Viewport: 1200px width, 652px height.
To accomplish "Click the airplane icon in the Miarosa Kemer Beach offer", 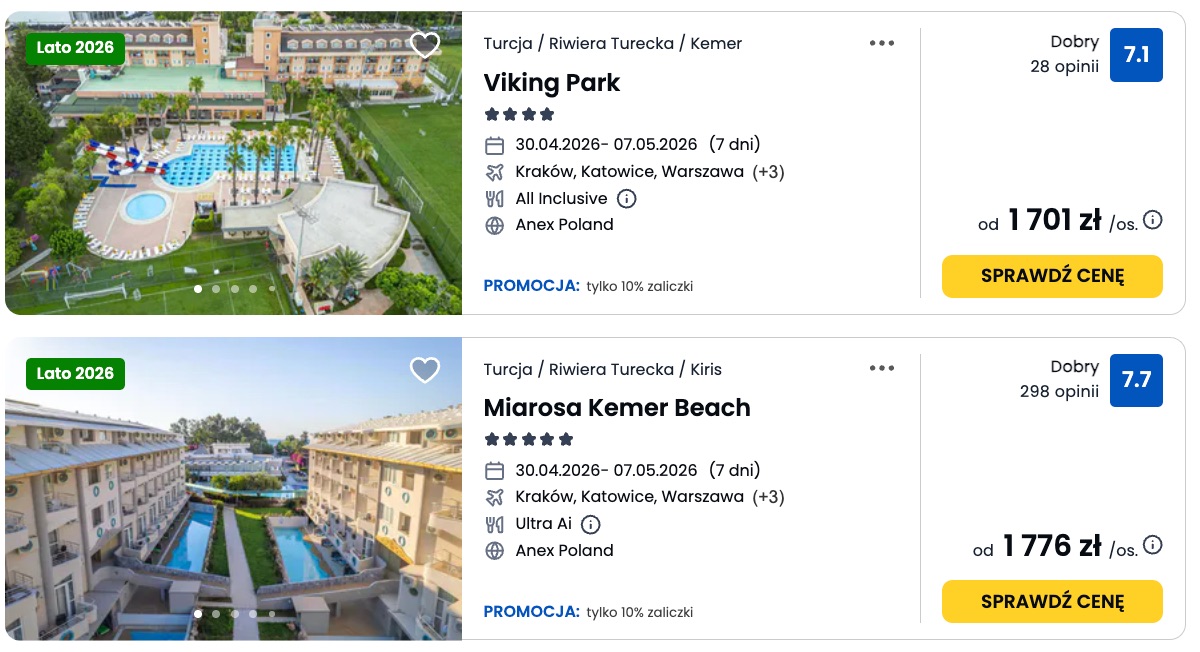I will (494, 497).
